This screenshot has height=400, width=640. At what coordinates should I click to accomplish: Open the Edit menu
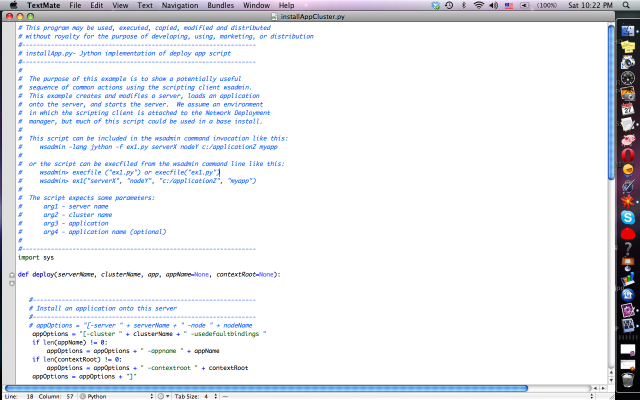pyautogui.click(x=97, y=5)
